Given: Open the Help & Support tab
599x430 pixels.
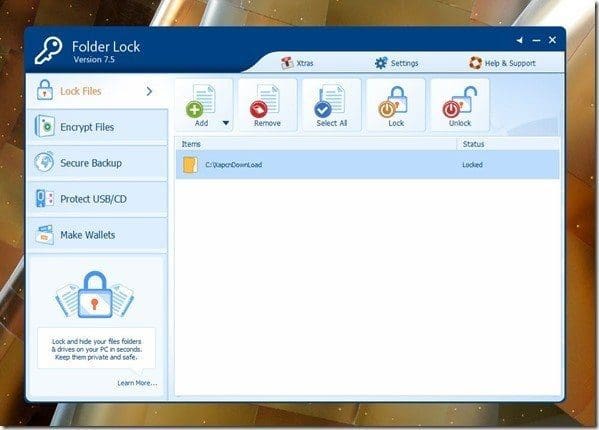Looking at the screenshot, I should pyautogui.click(x=502, y=63).
